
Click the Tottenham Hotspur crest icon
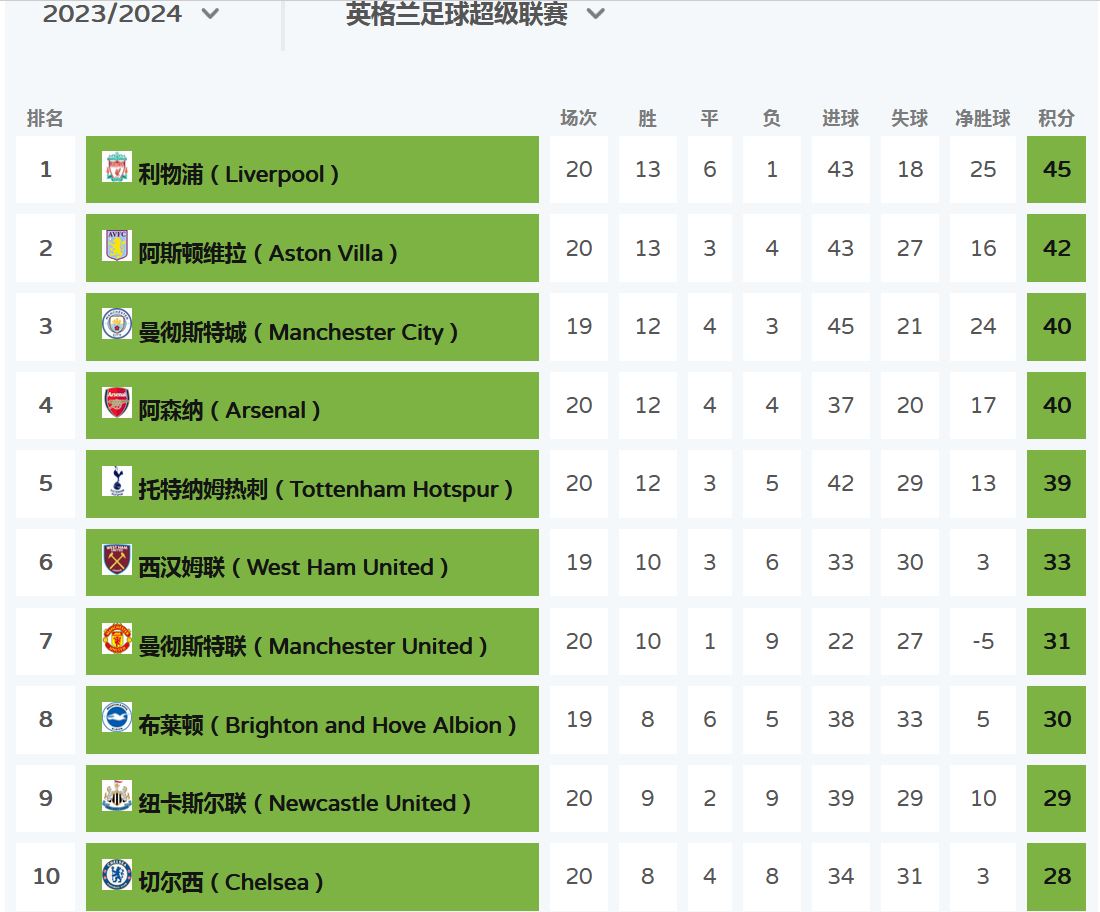(117, 481)
